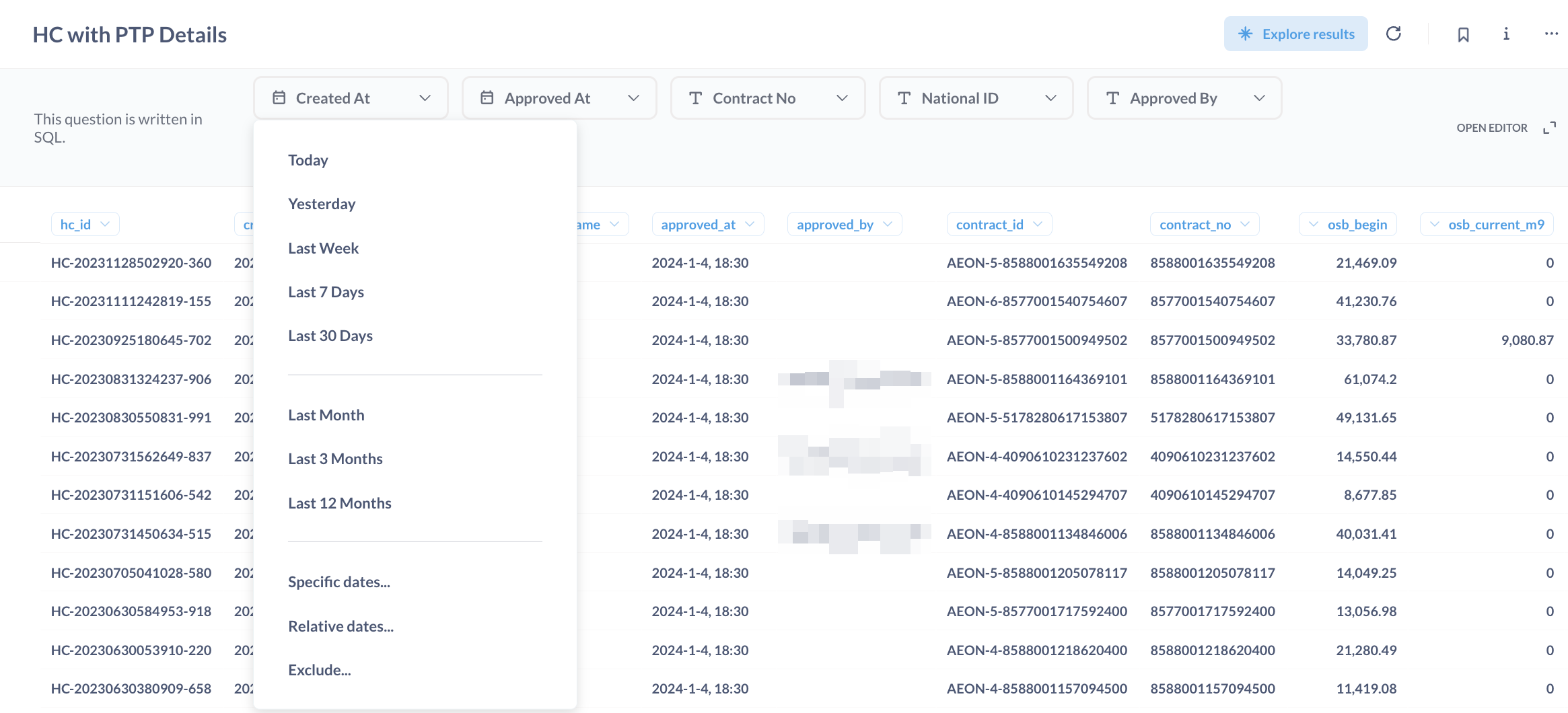Open the National ID filter dropdown
This screenshot has height=713, width=1568.
[976, 98]
